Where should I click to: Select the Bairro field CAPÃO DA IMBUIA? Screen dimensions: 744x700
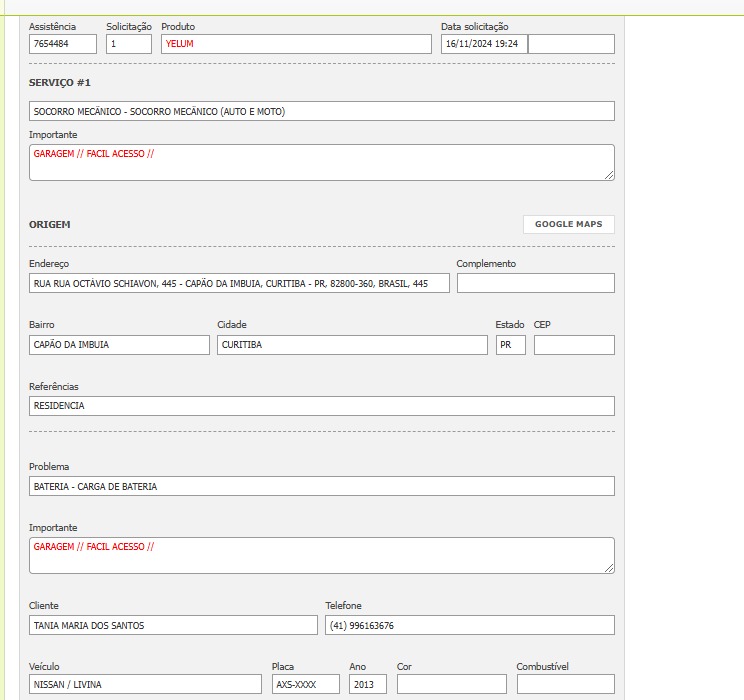click(119, 345)
